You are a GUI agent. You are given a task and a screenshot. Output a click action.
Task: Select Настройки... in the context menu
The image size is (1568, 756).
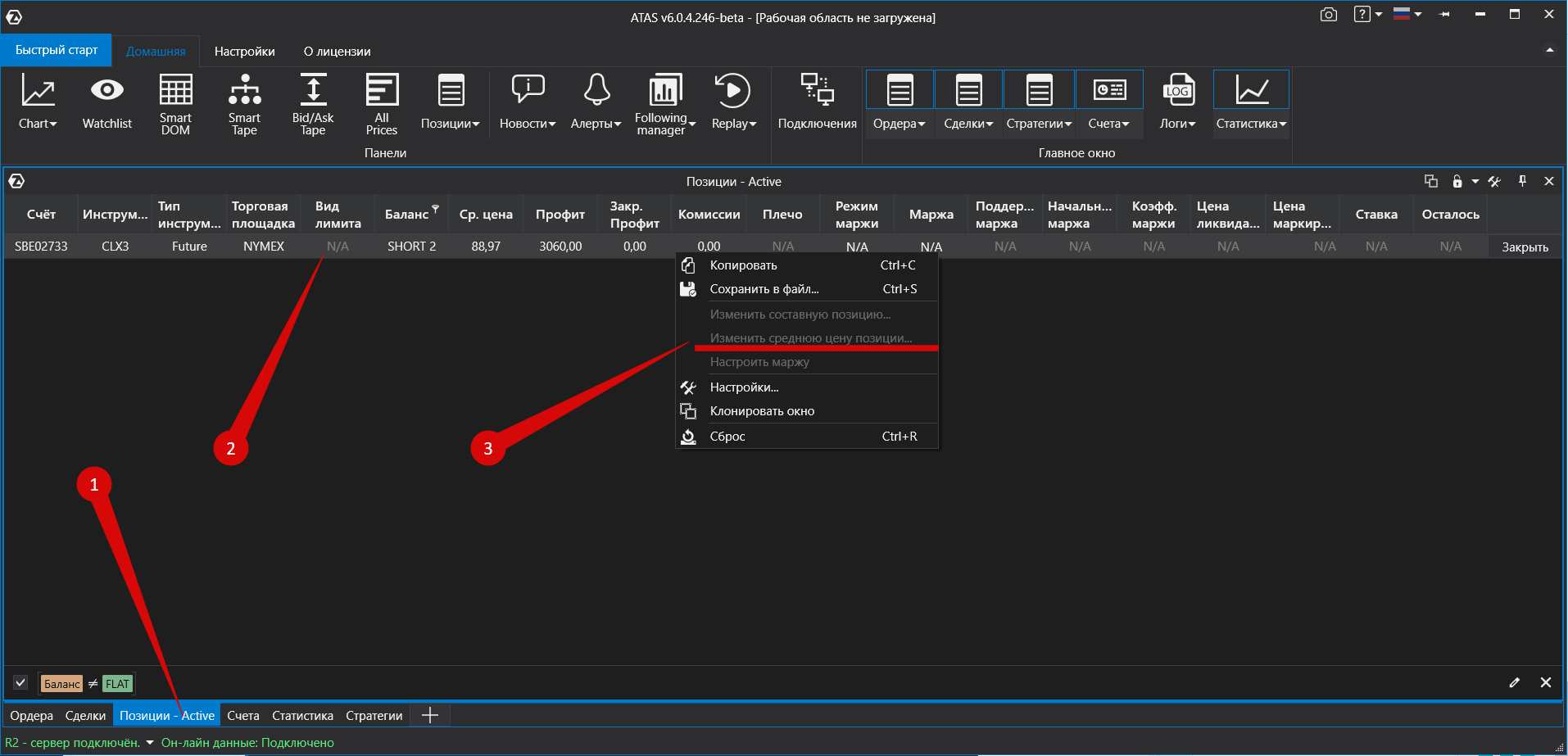807,387
